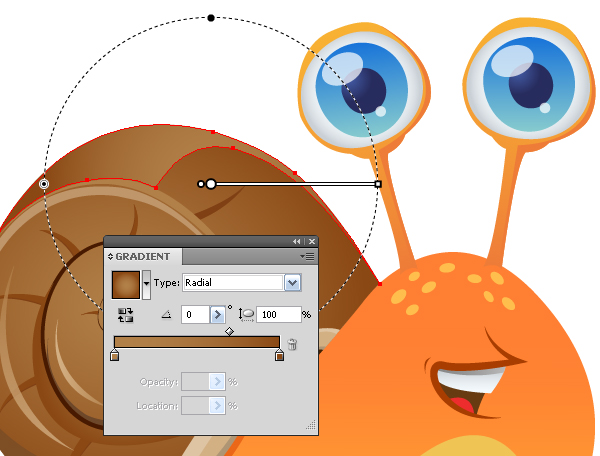600x456 pixels.
Task: Click the gradient annotator origin circle
Action: coord(211,184)
